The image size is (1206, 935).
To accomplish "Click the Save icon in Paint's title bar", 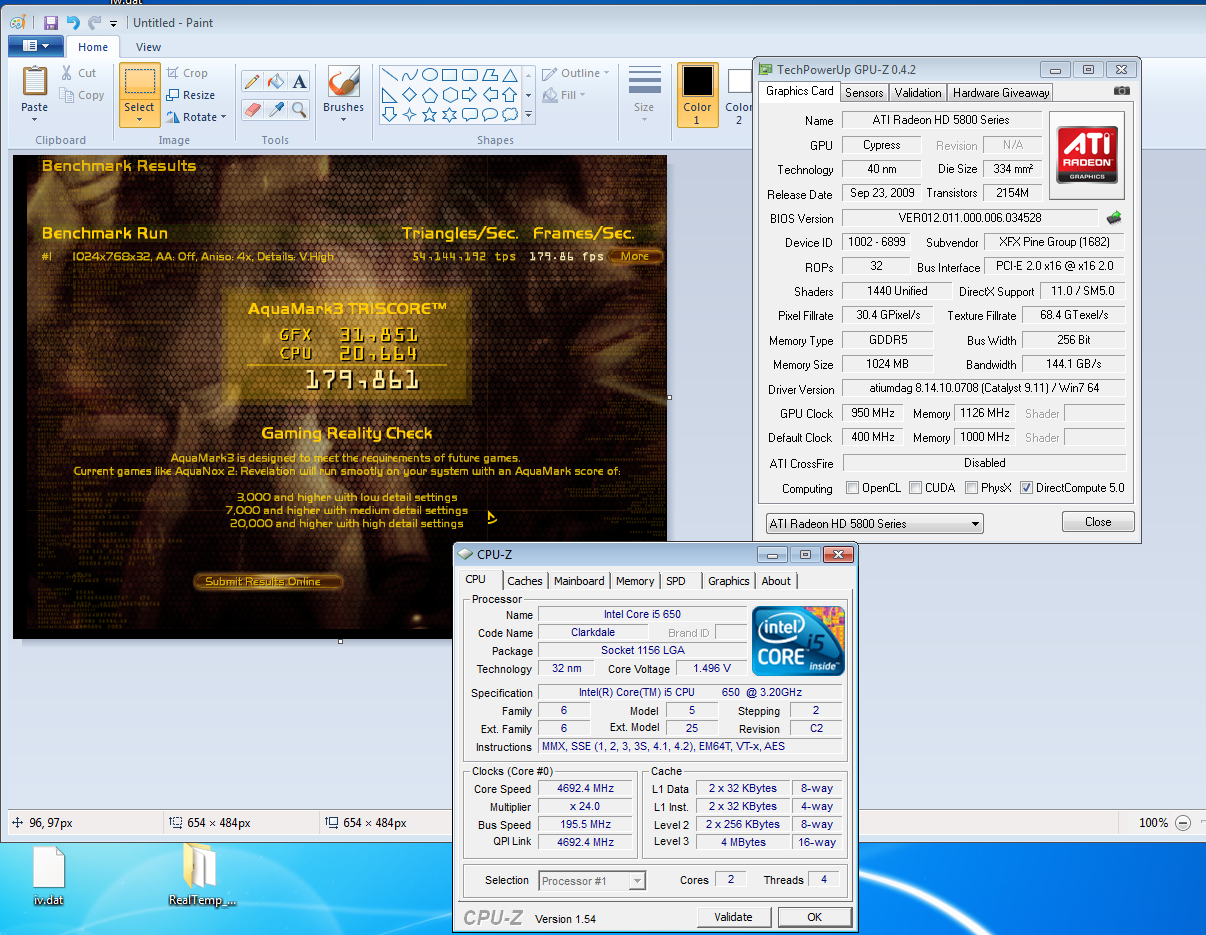I will point(51,22).
